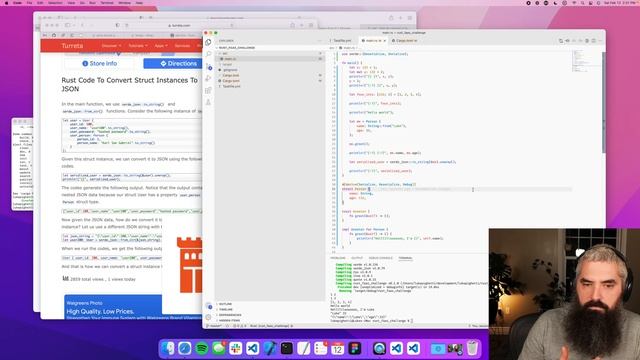Open the Run and Debug view
Image resolution: width=640 pixels, height=360 pixels.
click(x=209, y=78)
